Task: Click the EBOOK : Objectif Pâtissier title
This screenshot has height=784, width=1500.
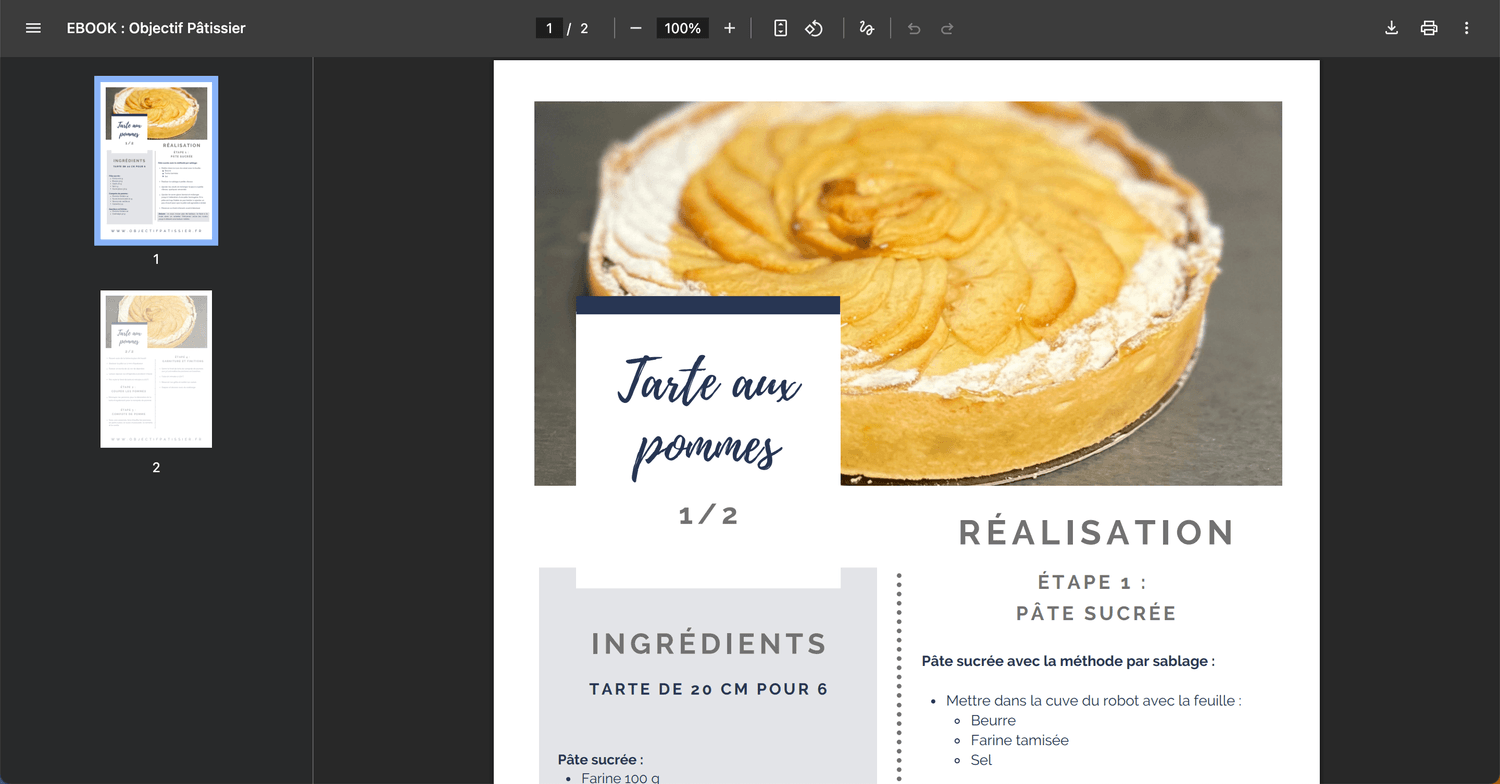Action: tap(156, 28)
